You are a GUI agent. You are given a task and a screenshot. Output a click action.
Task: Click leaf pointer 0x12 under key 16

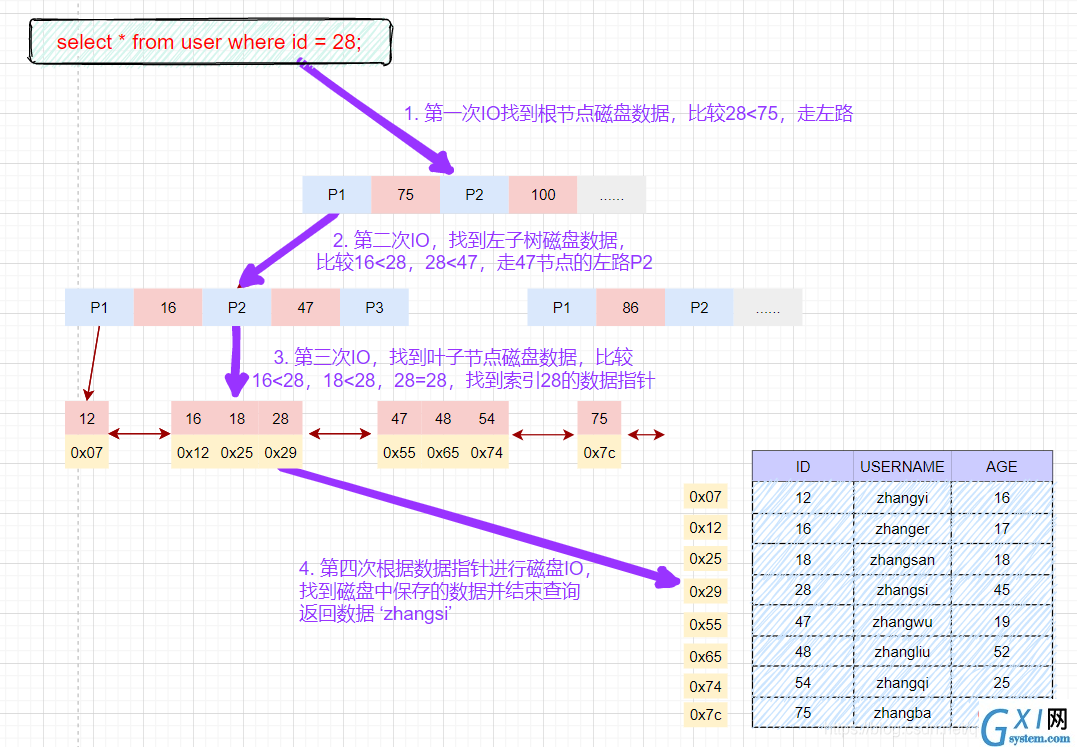pos(193,452)
